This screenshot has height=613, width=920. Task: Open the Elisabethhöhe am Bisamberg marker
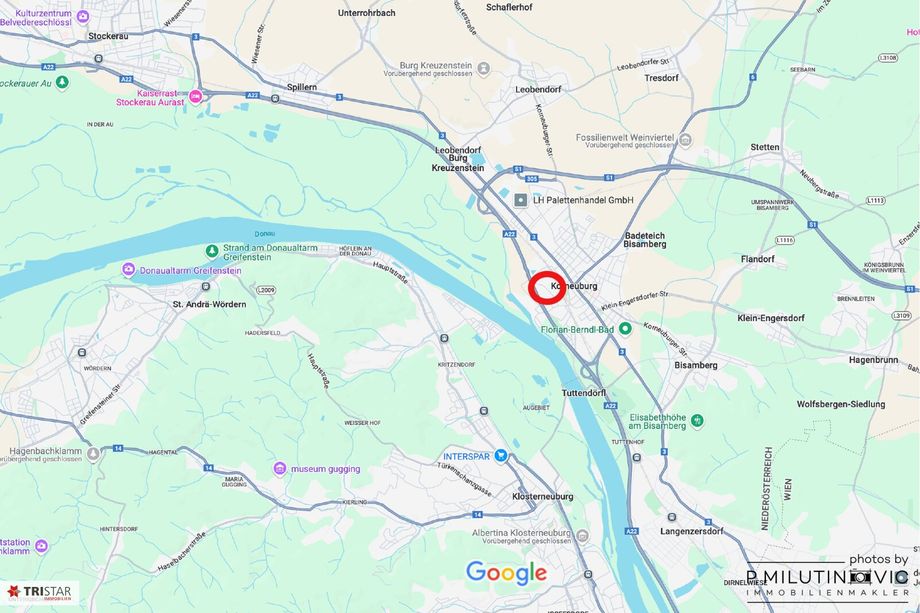pyautogui.click(x=697, y=420)
